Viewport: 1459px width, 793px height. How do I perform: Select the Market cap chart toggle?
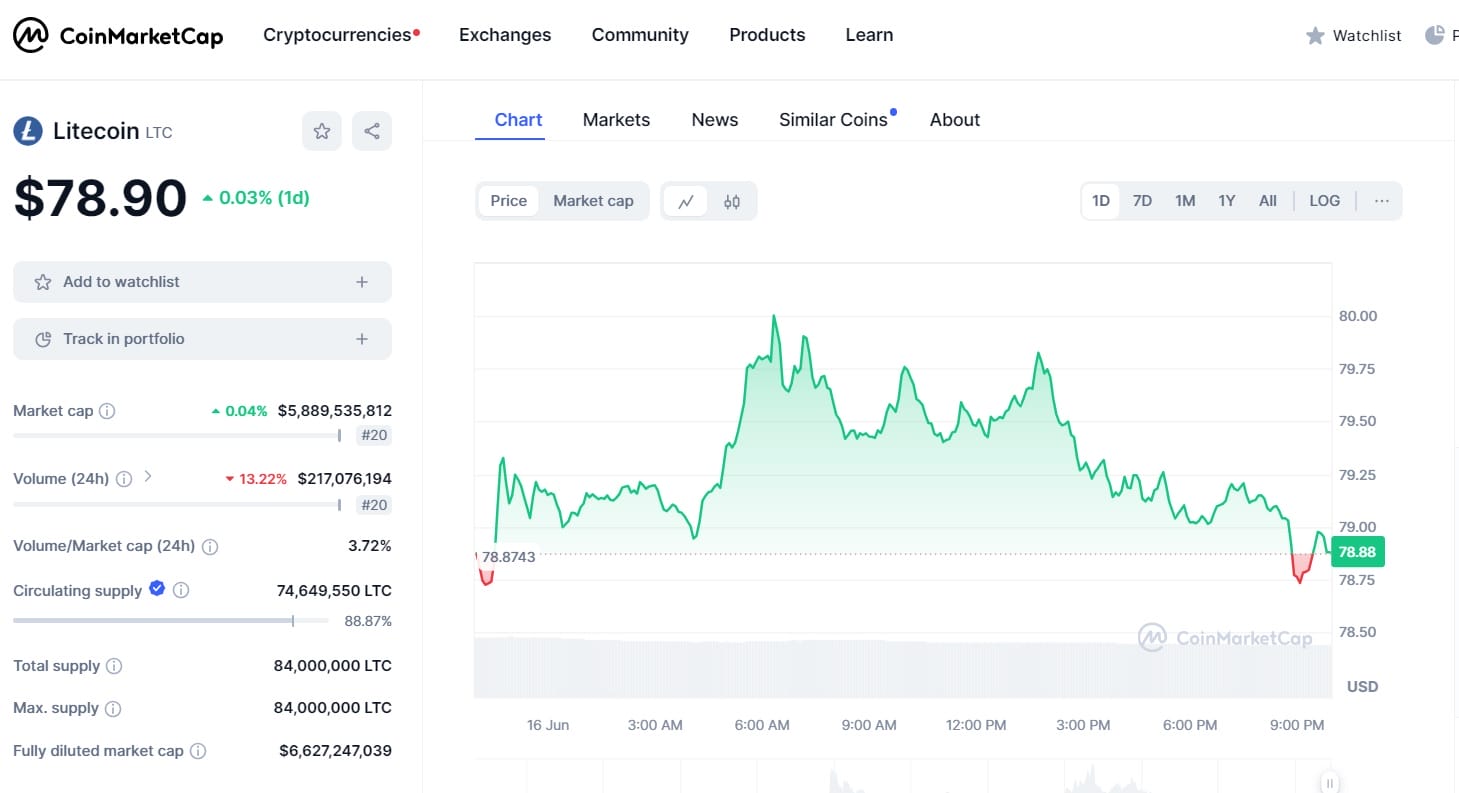coord(593,201)
